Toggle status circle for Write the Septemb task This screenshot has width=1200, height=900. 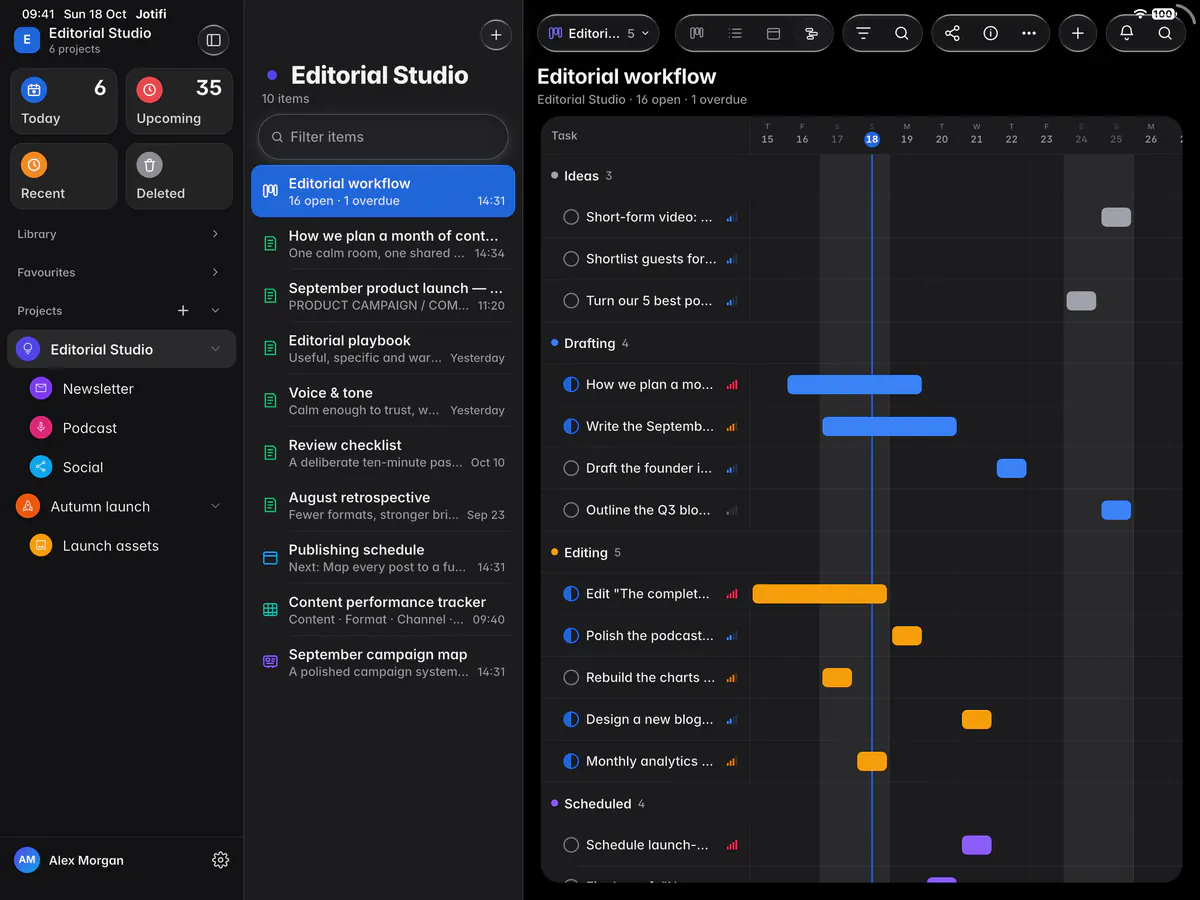click(571, 426)
